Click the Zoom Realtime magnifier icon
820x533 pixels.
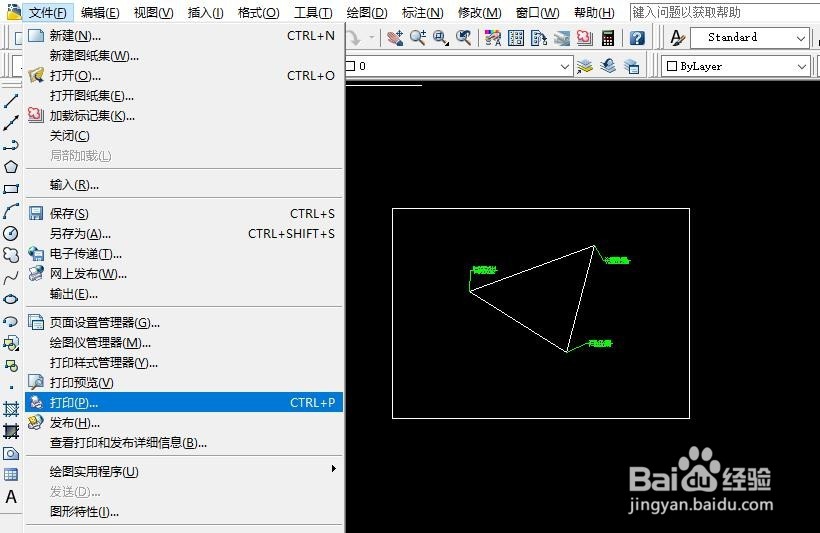click(418, 38)
